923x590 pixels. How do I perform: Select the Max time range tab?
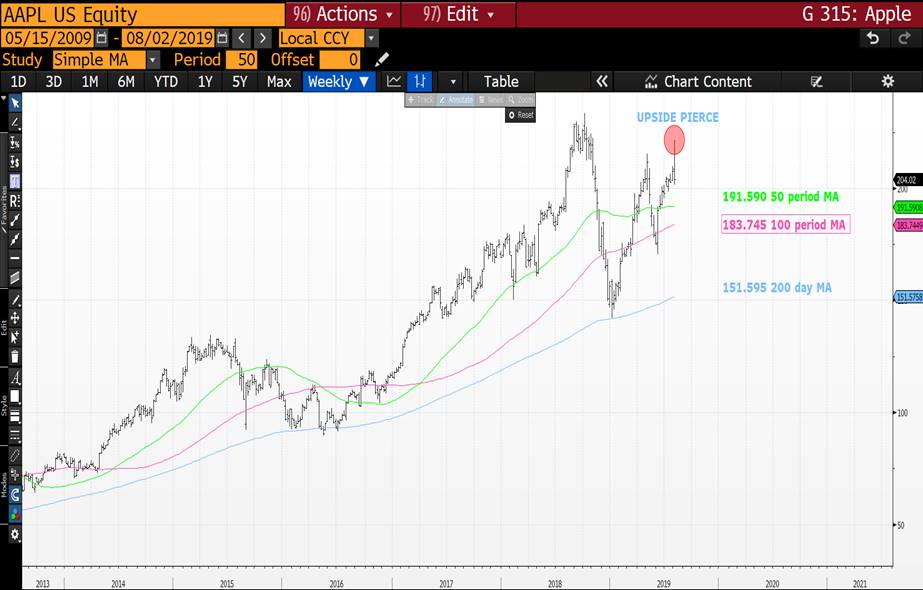coord(278,81)
